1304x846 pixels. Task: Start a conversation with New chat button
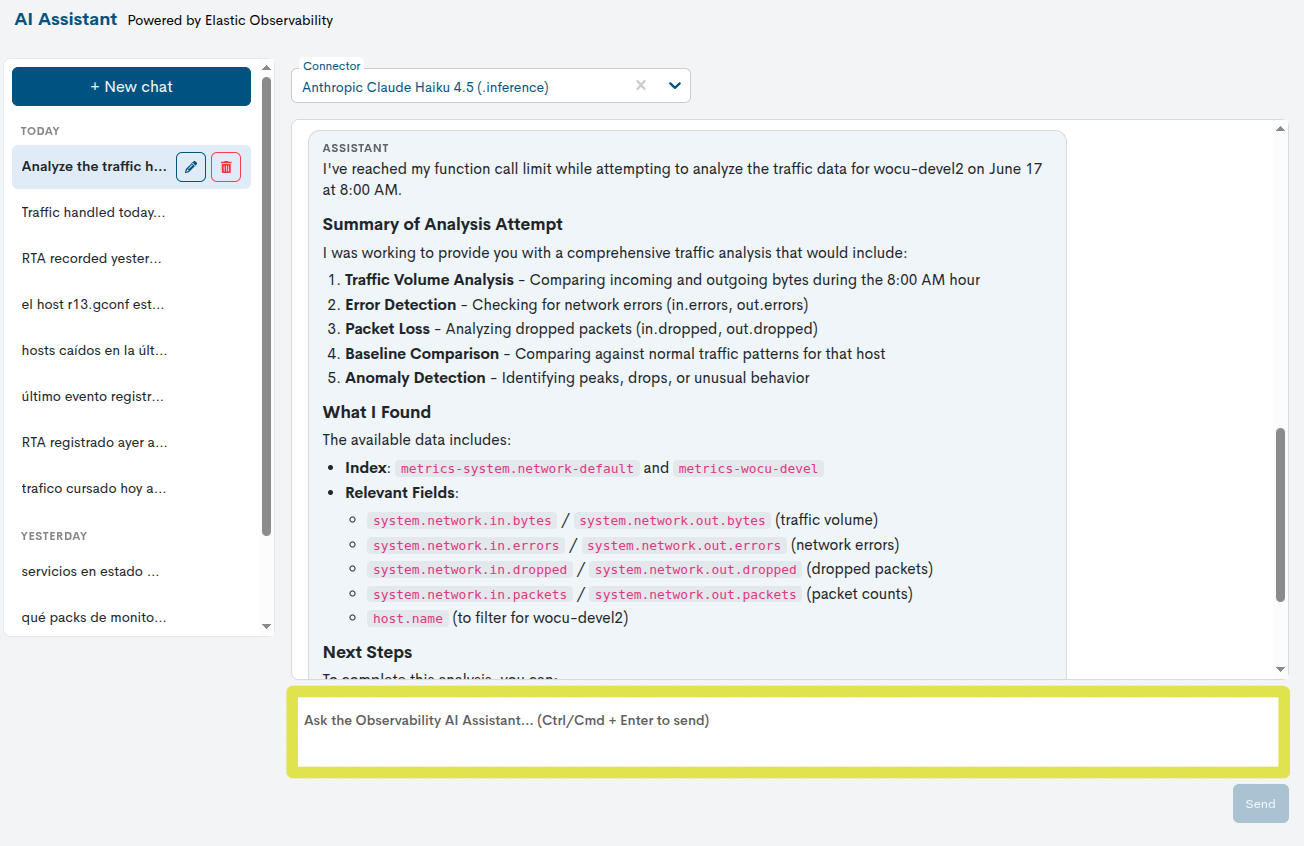click(x=131, y=87)
